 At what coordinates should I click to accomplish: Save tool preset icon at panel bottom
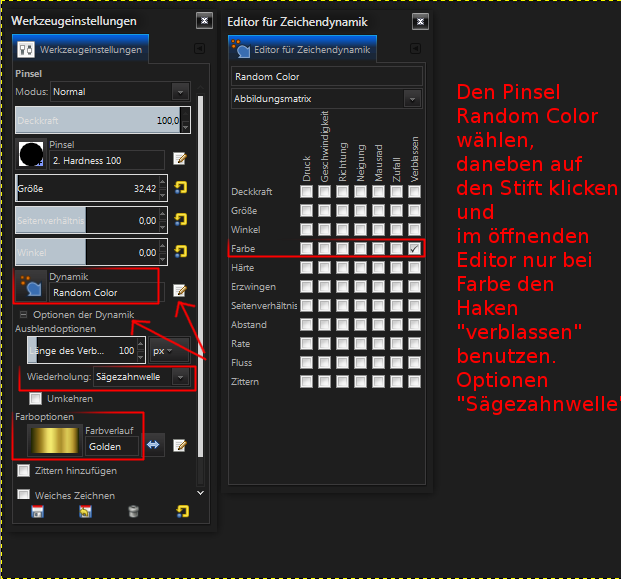pos(37,511)
